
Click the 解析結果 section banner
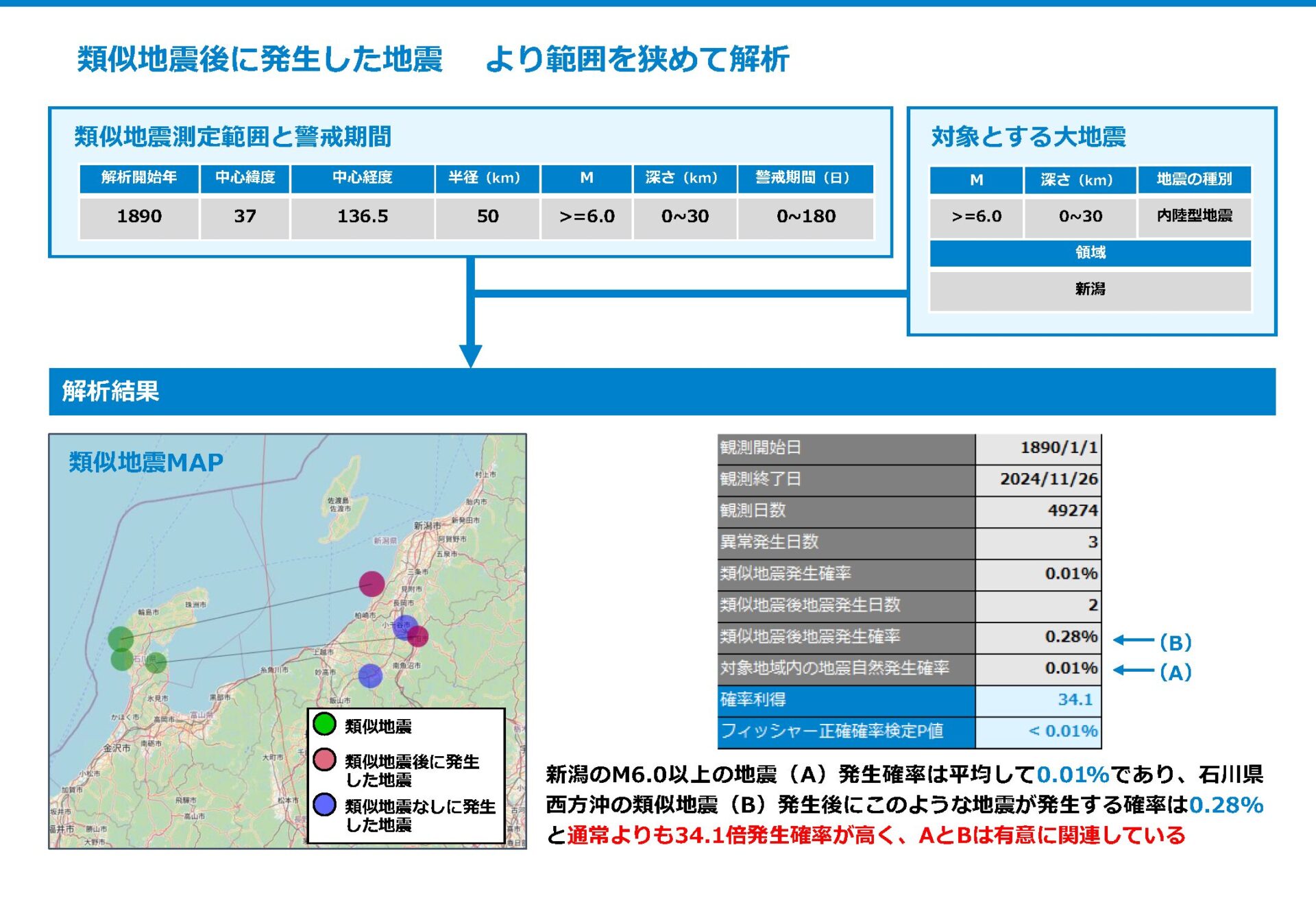click(x=662, y=391)
